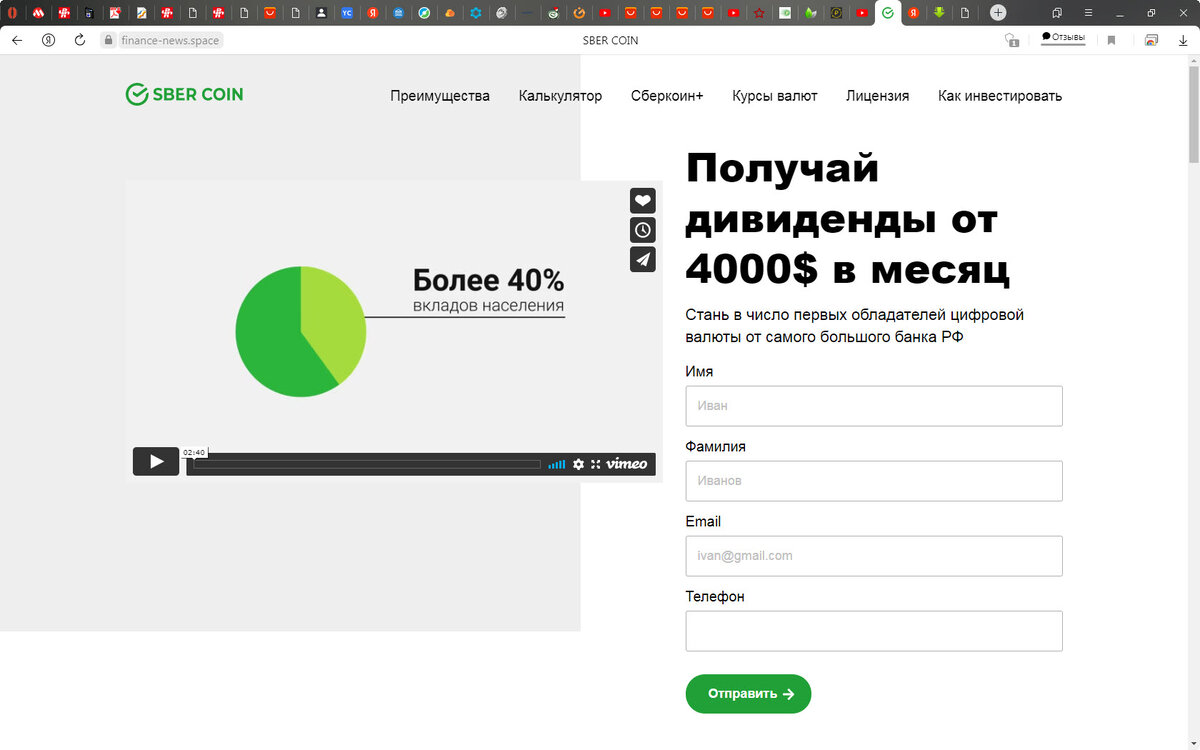Viewport: 1200px width, 750px height.
Task: Click the "Более 40%" text in the video
Action: (488, 279)
